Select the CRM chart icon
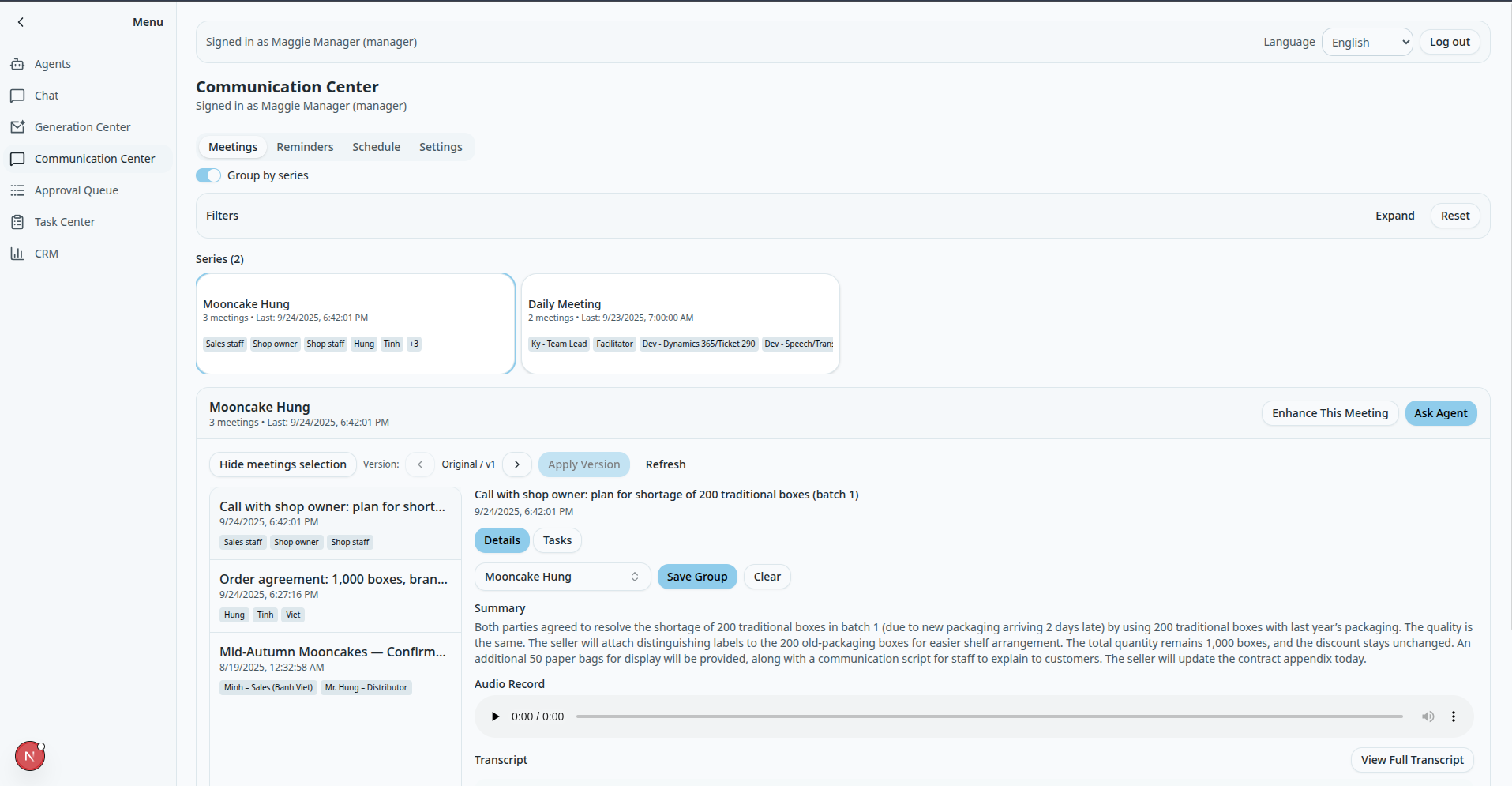 17,253
